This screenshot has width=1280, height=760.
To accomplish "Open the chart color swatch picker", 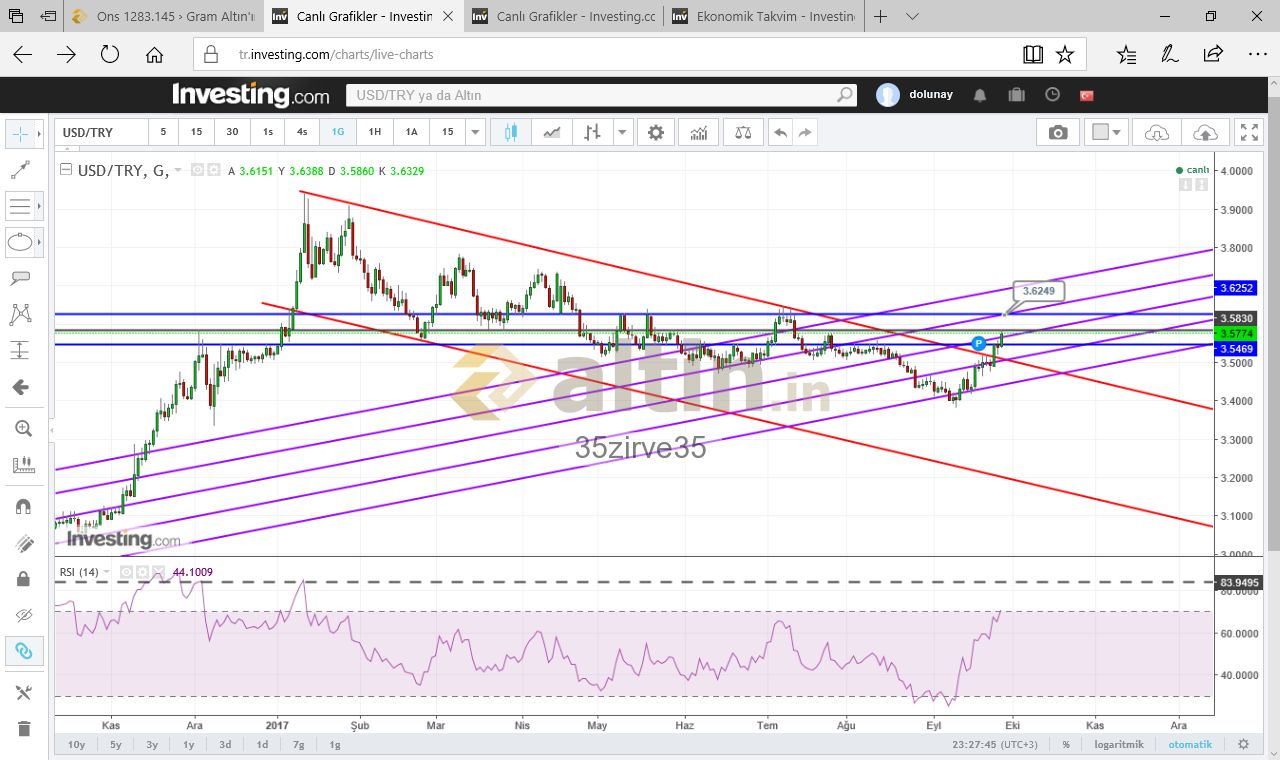I will pyautogui.click(x=1106, y=132).
